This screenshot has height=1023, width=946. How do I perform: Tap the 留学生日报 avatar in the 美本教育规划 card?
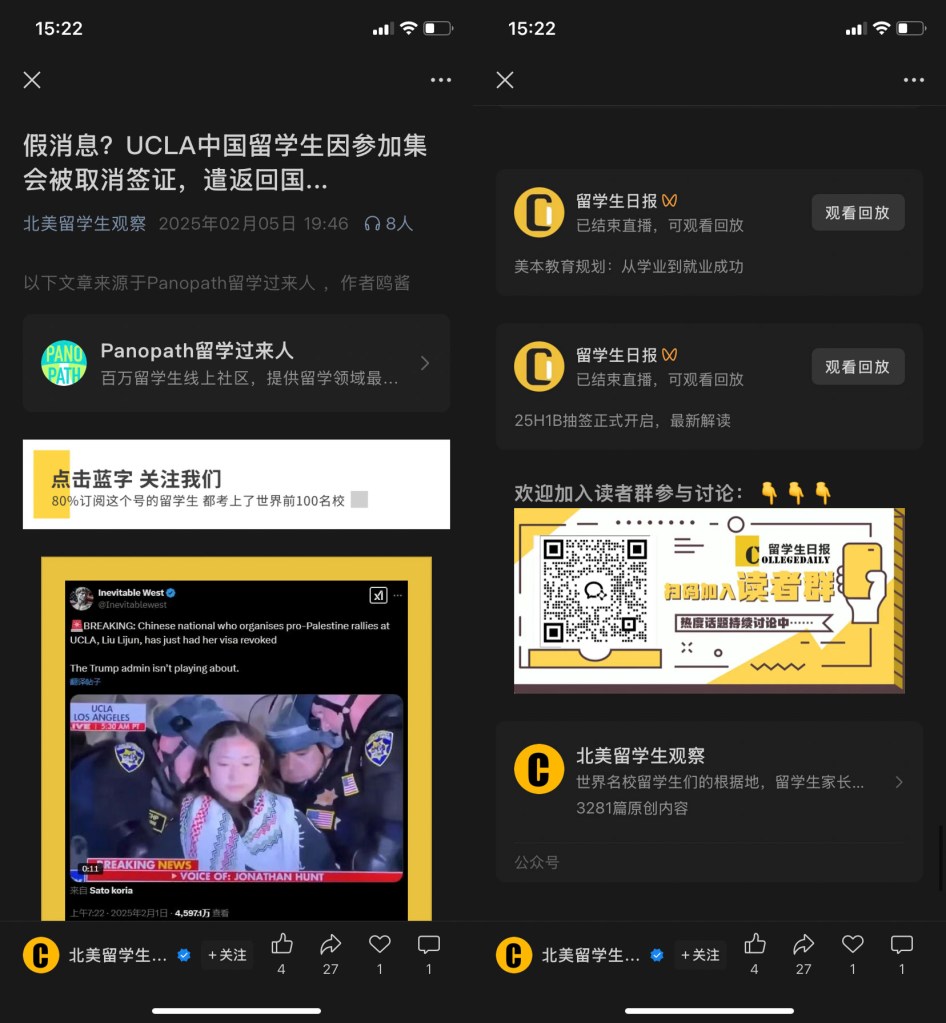click(x=539, y=213)
